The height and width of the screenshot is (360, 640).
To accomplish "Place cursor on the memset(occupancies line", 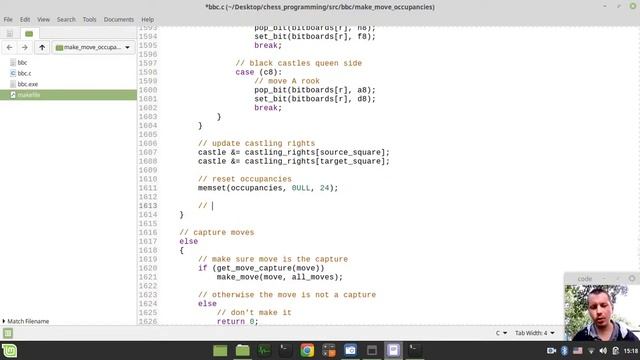I will pos(268,188).
